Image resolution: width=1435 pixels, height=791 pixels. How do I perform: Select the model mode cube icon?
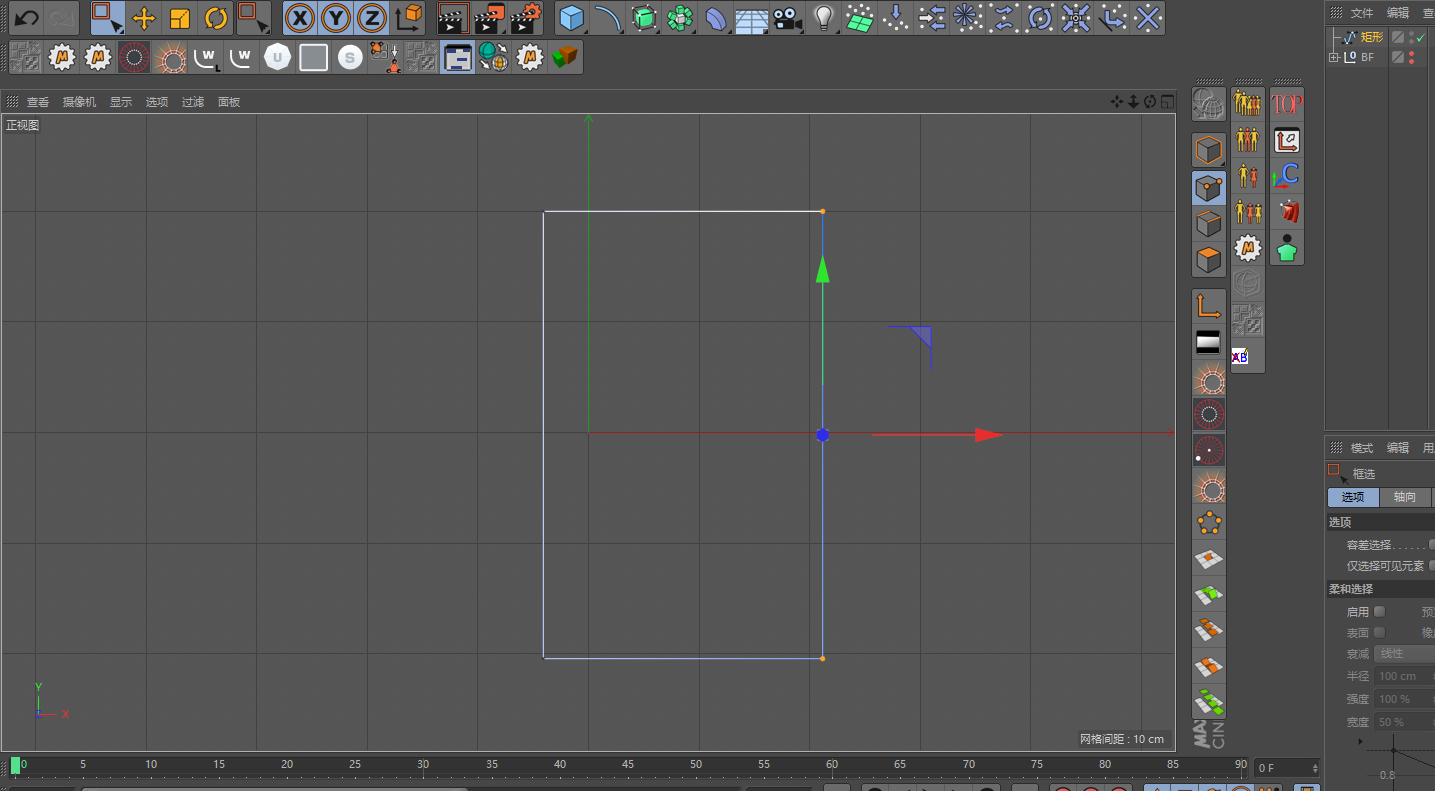tap(1209, 151)
